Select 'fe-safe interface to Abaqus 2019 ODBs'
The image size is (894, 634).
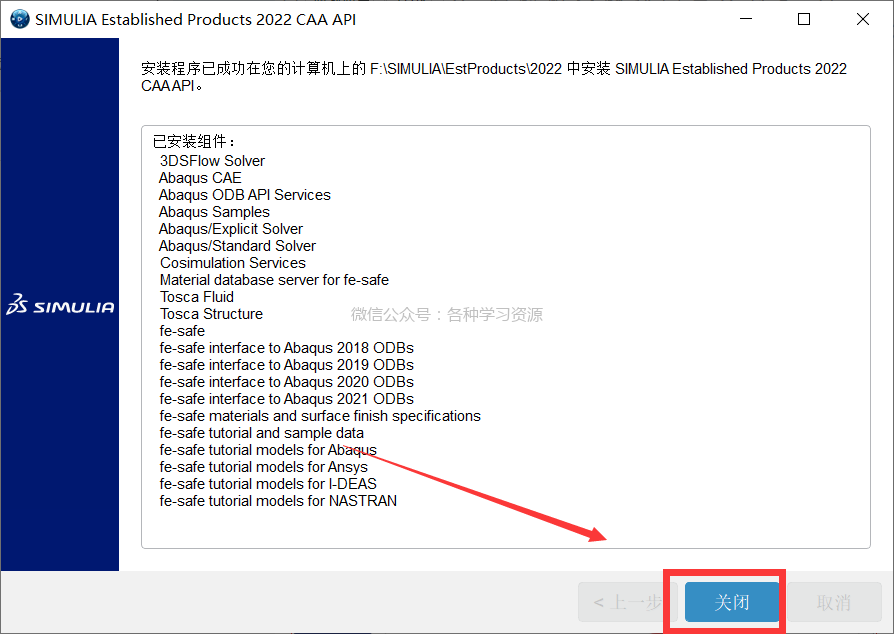pyautogui.click(x=287, y=365)
